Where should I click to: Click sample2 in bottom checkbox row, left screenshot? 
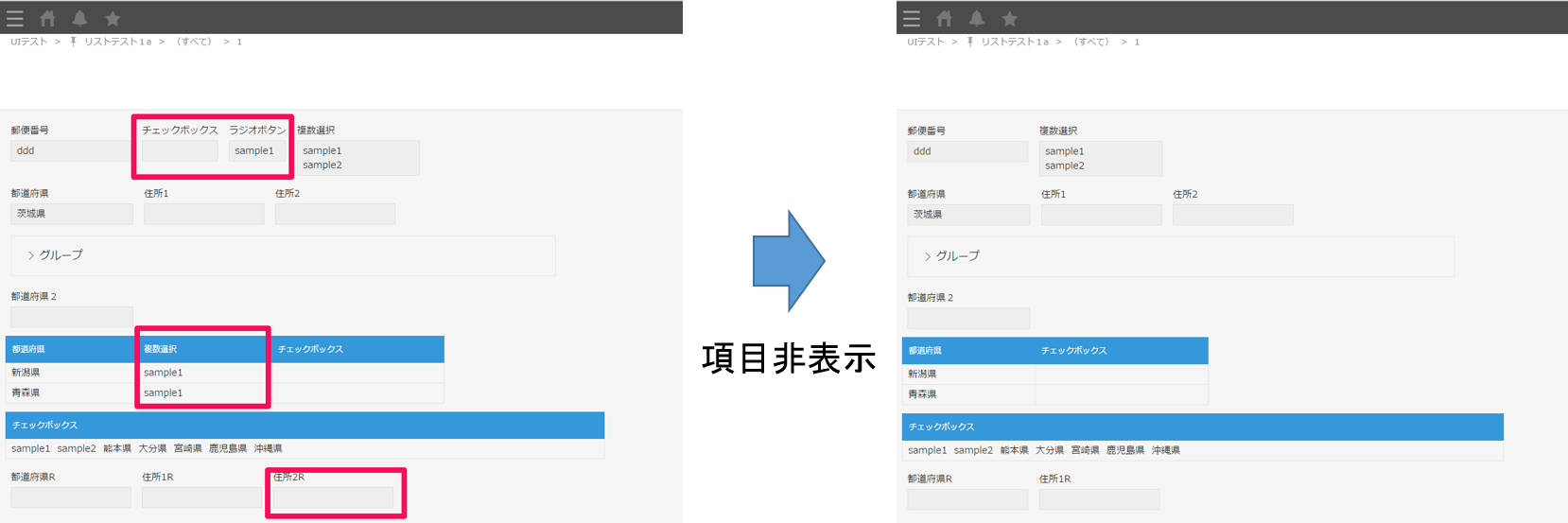(x=77, y=448)
